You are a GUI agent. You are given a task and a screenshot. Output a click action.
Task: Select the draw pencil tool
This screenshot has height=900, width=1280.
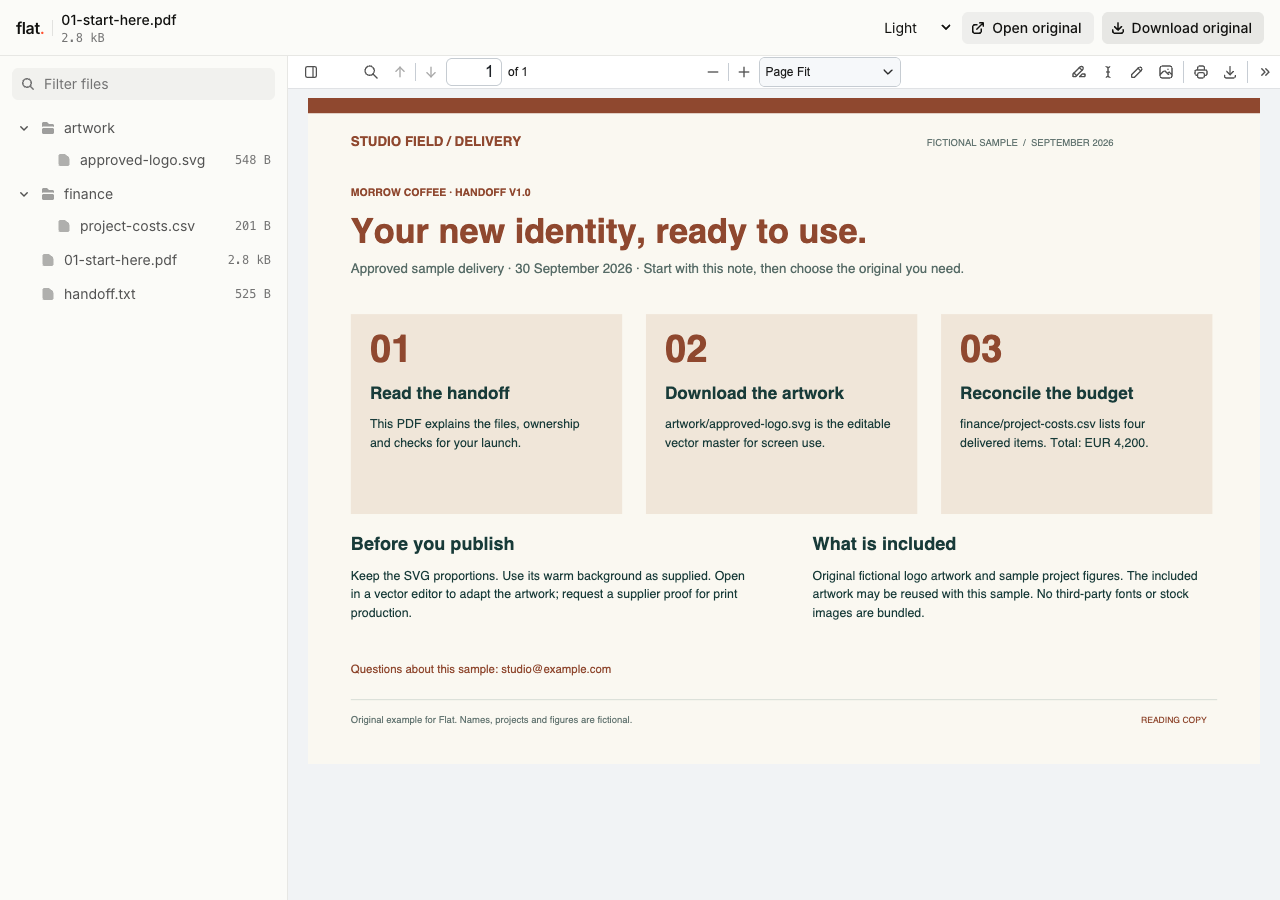[1137, 72]
